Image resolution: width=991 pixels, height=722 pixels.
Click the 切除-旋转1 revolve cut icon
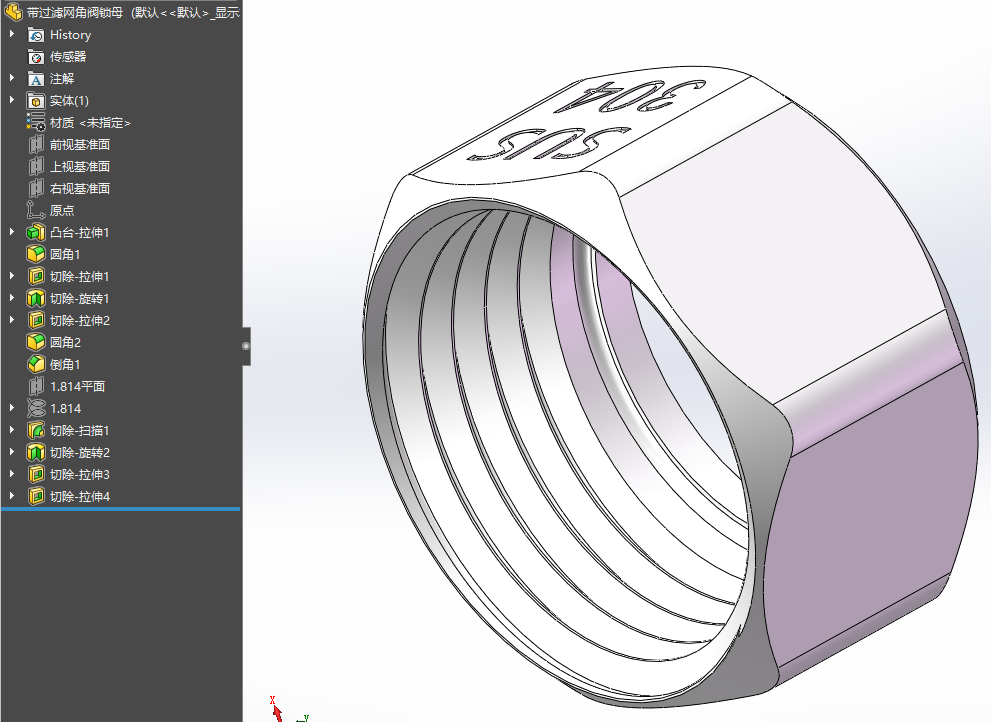coord(36,298)
